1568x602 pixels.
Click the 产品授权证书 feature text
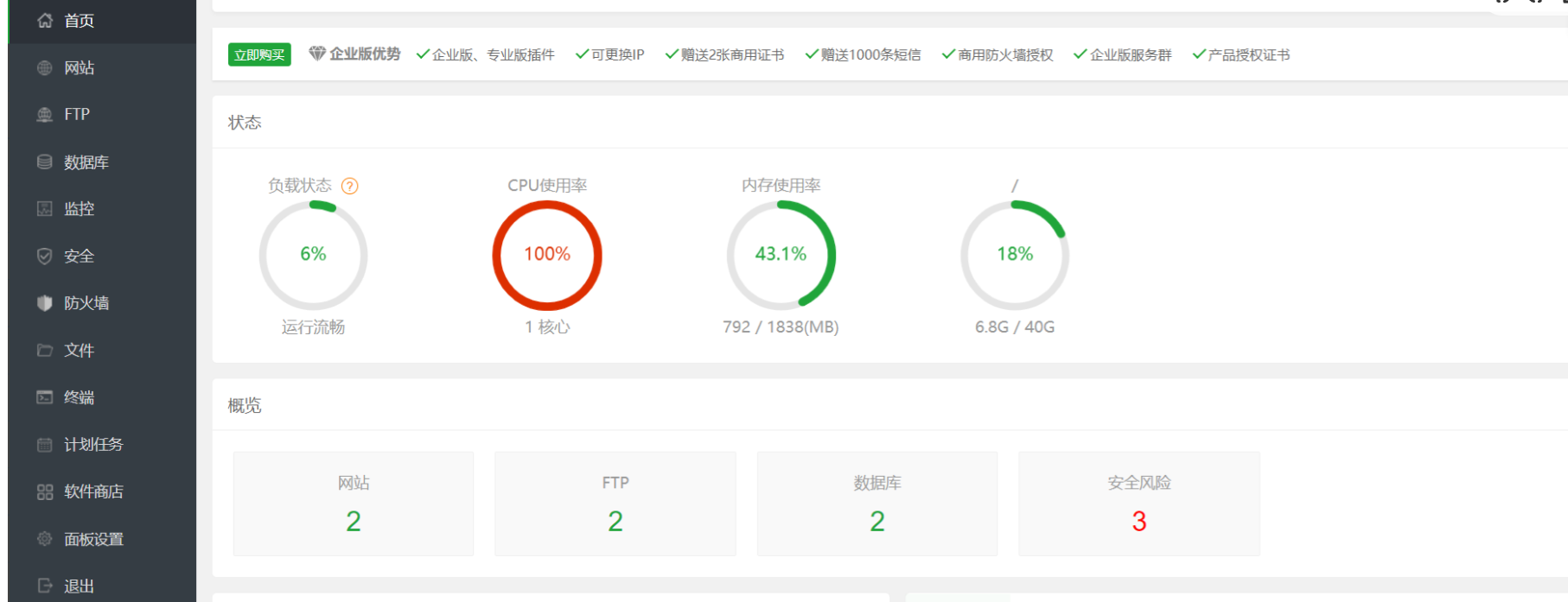tap(1249, 54)
